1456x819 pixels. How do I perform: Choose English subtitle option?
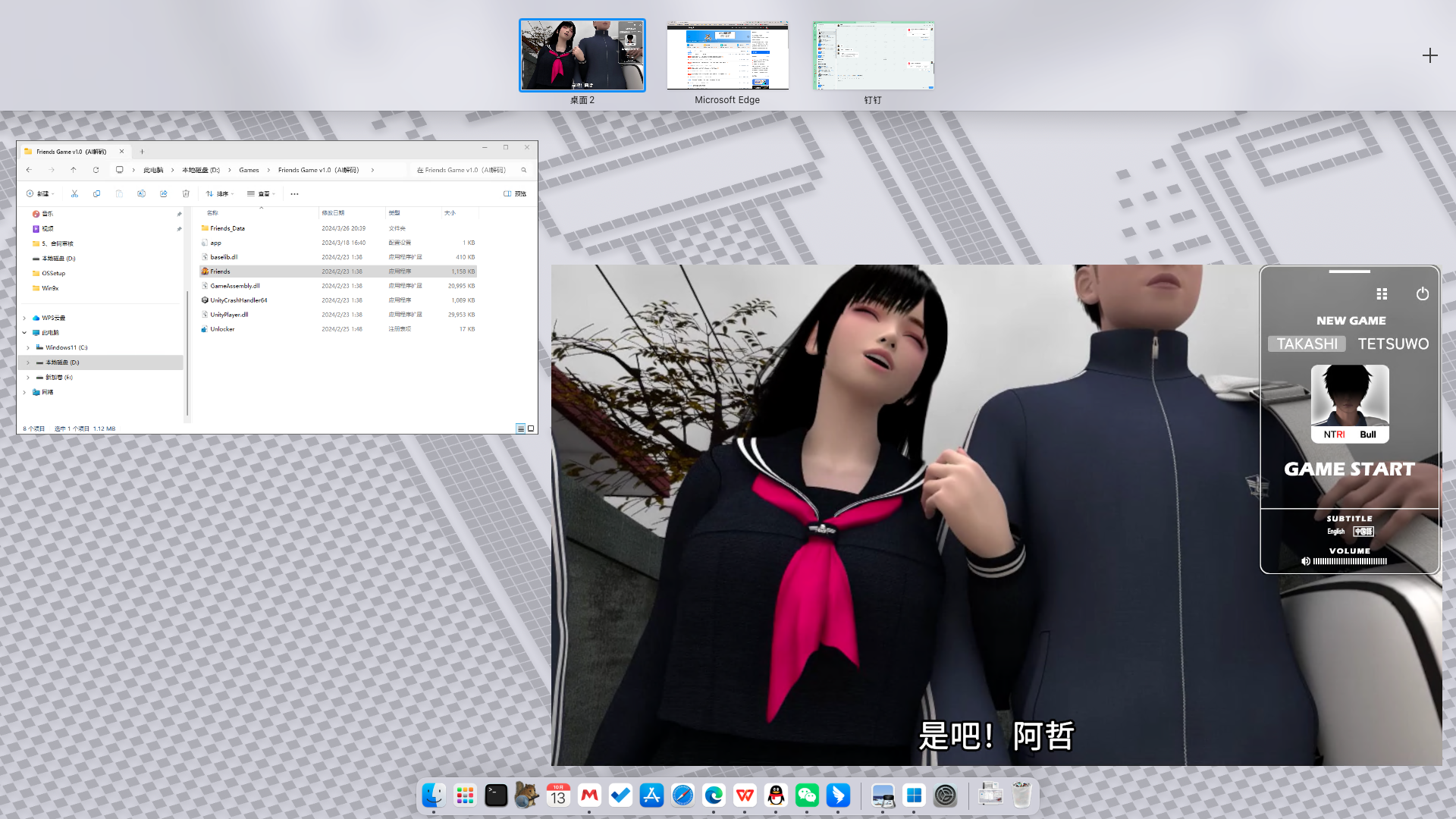pos(1336,532)
